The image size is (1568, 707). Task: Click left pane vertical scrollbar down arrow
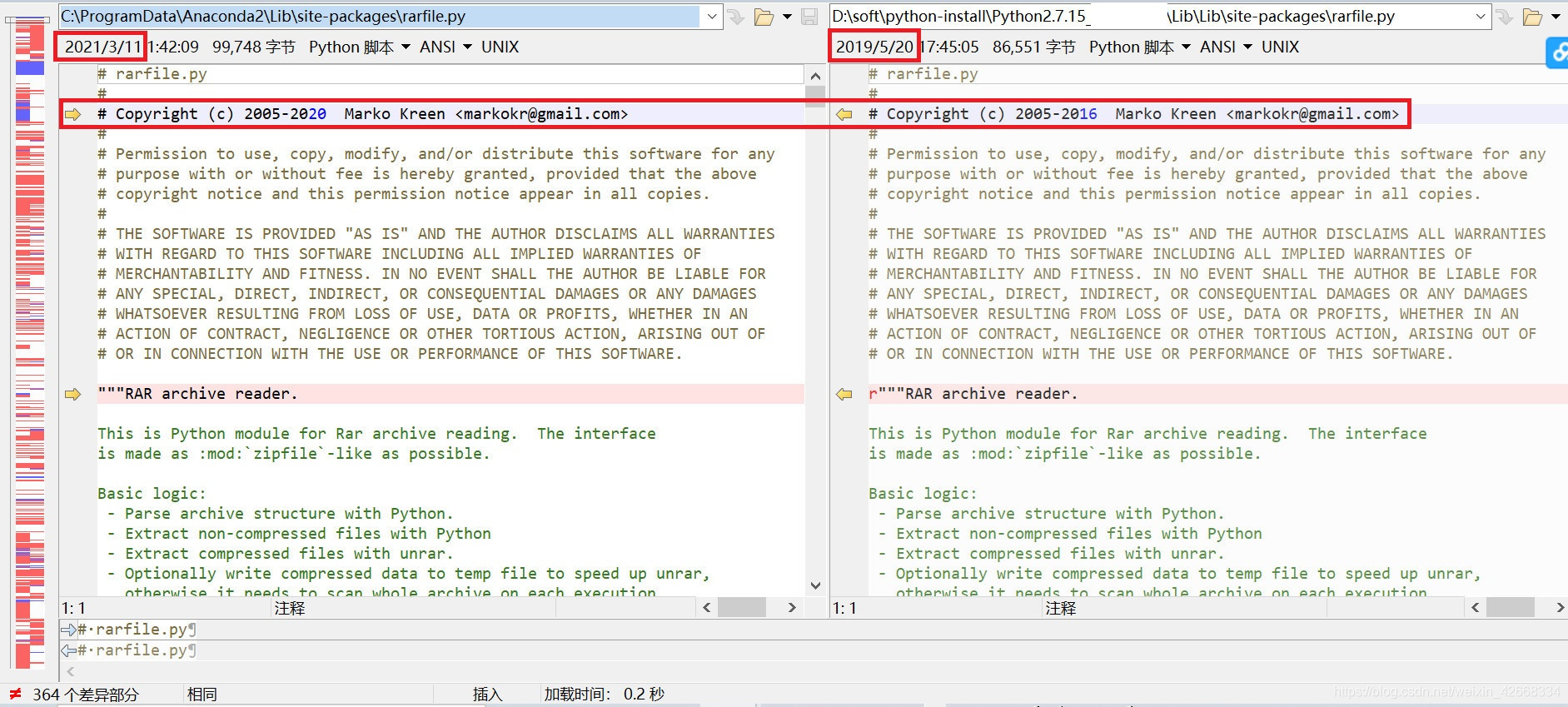pos(815,585)
